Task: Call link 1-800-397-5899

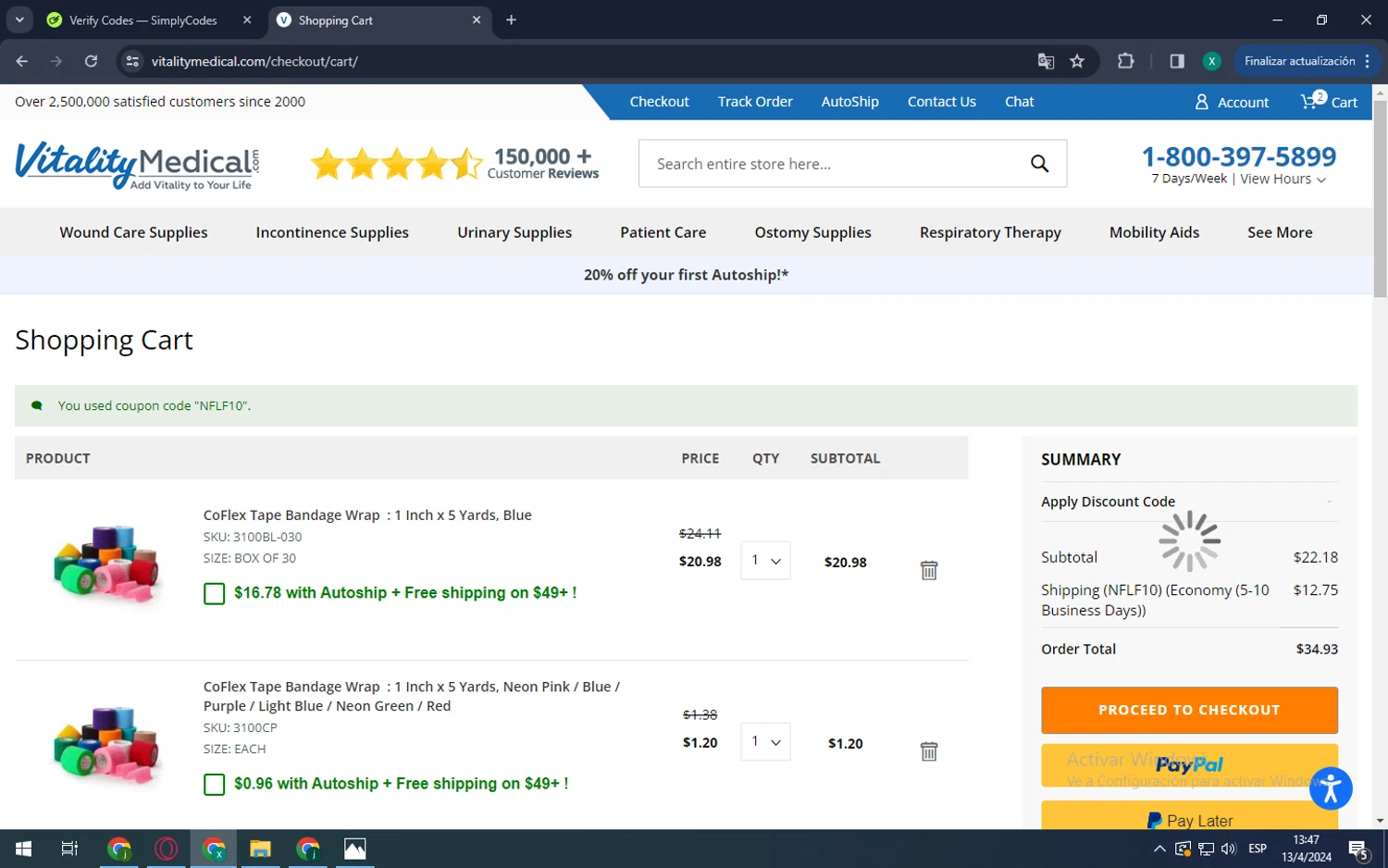Action: click(1238, 156)
